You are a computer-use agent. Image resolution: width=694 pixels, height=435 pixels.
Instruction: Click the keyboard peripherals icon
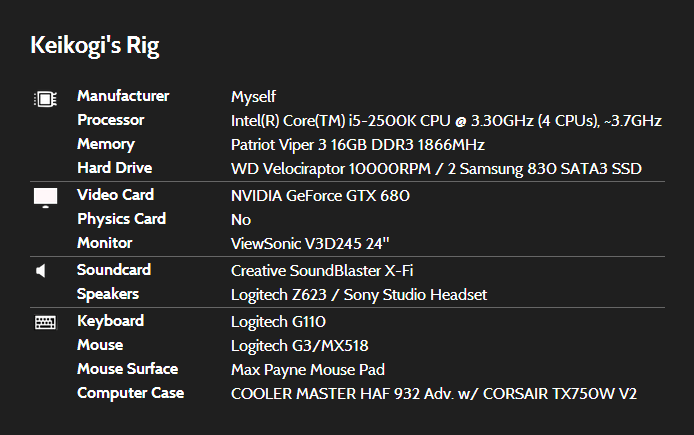45,322
